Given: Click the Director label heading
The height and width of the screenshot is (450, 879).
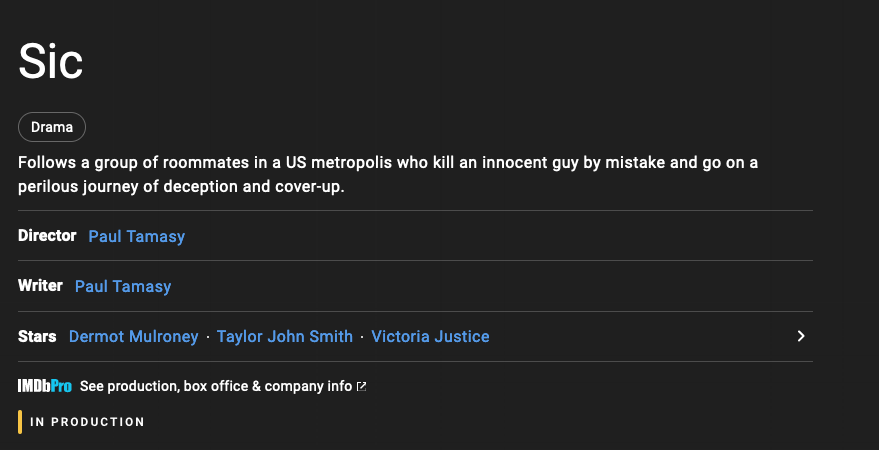Looking at the screenshot, I should 47,235.
